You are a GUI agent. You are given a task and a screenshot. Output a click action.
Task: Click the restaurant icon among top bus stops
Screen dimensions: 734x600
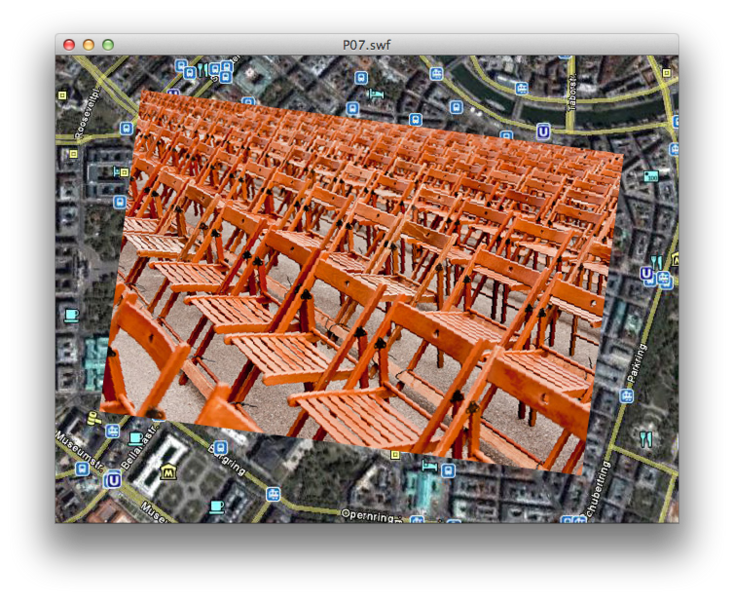tap(202, 71)
